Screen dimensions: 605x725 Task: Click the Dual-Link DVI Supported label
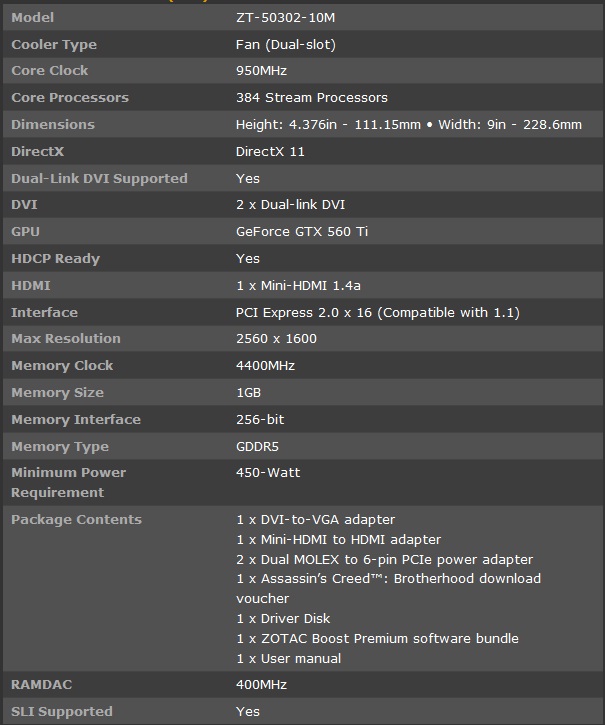[x=99, y=178]
